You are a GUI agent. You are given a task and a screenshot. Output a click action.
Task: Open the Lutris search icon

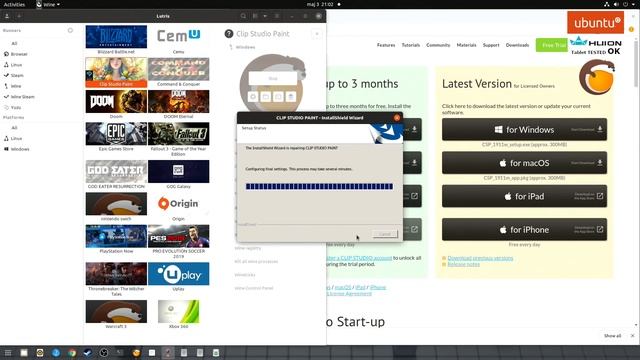pos(243,16)
